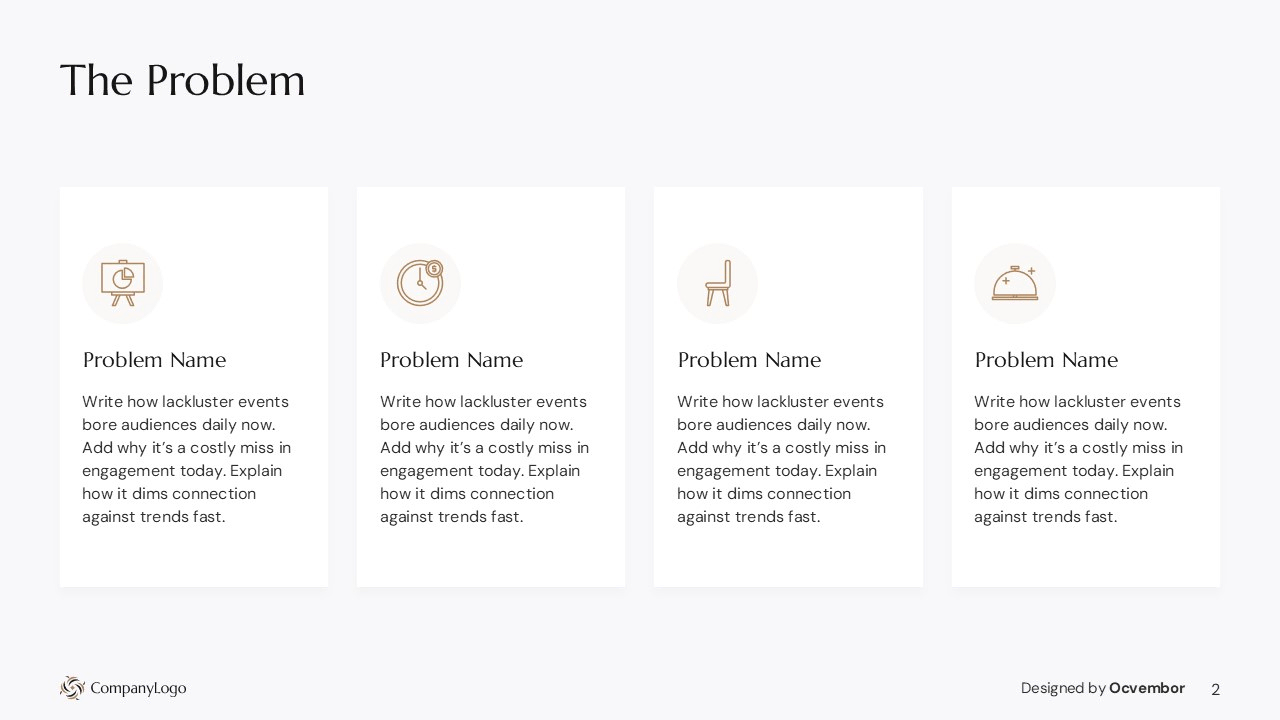This screenshot has height=720, width=1280.
Task: Select the description paragraph in the fourth card
Action: tap(1078, 459)
